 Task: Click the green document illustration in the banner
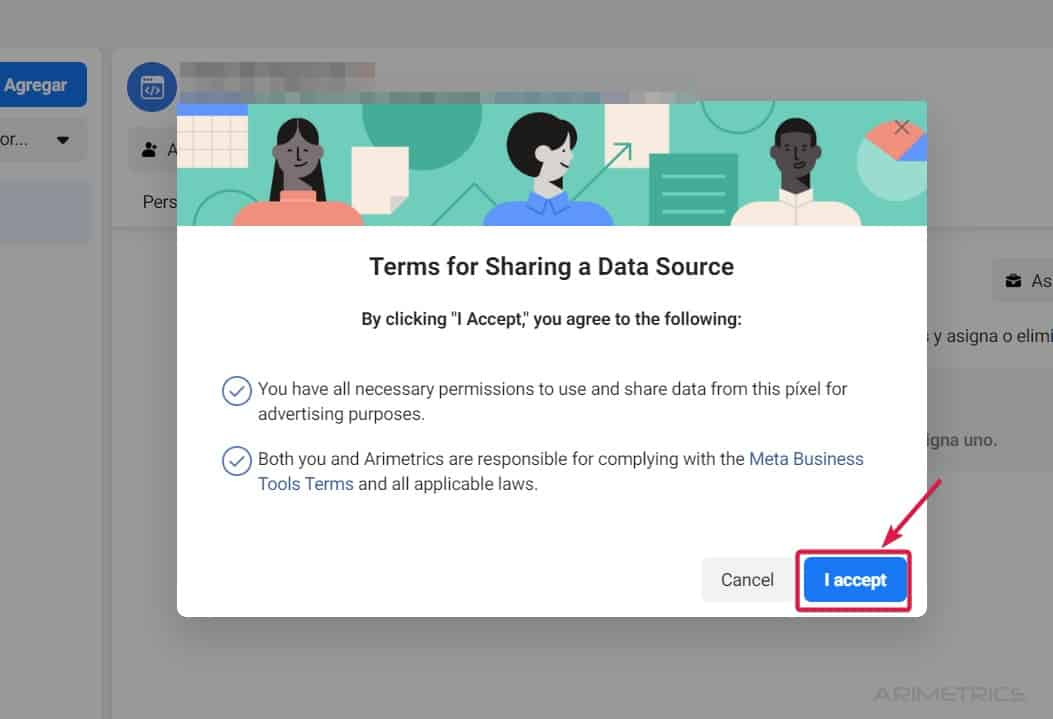click(x=693, y=189)
